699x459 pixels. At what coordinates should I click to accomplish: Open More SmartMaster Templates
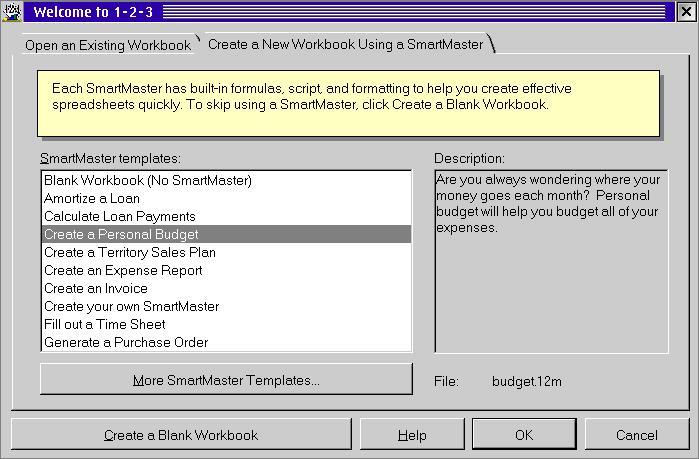(x=226, y=380)
